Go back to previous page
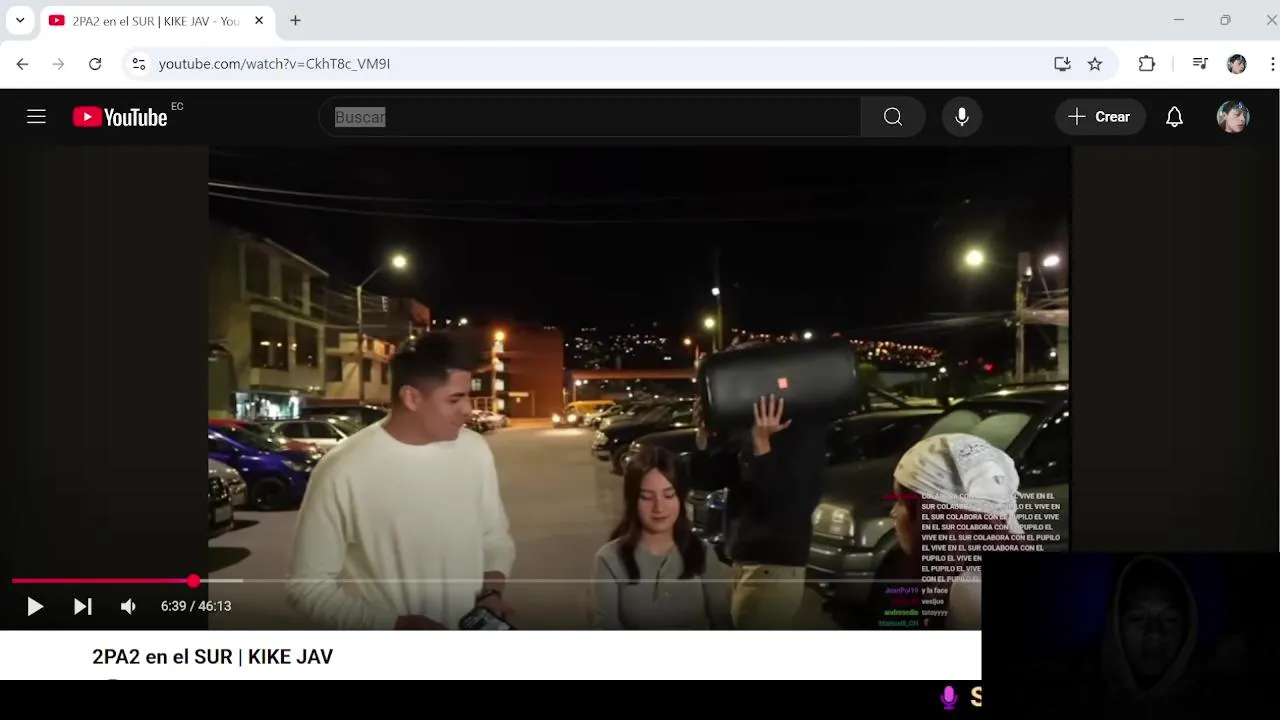The image size is (1280, 720). pos(22,64)
